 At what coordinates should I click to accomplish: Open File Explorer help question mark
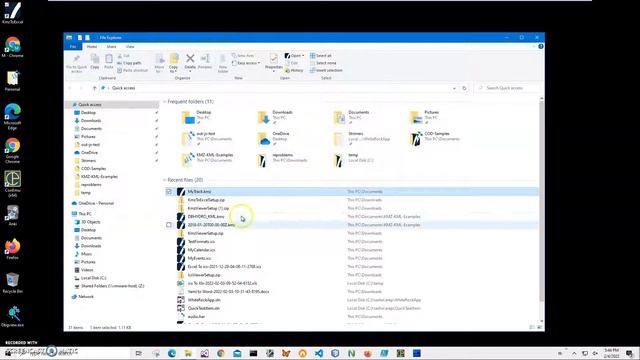coord(540,47)
